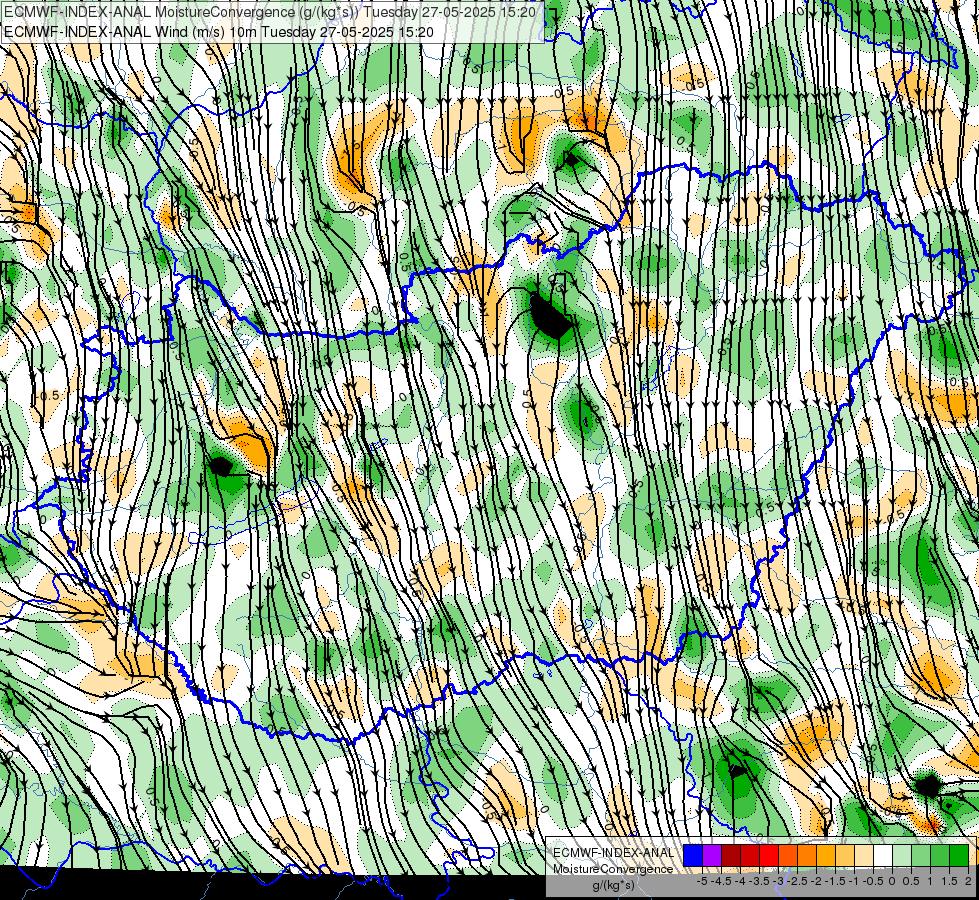The height and width of the screenshot is (900, 979).
Task: Click the blue swatch in the legend
Action: pos(693,855)
